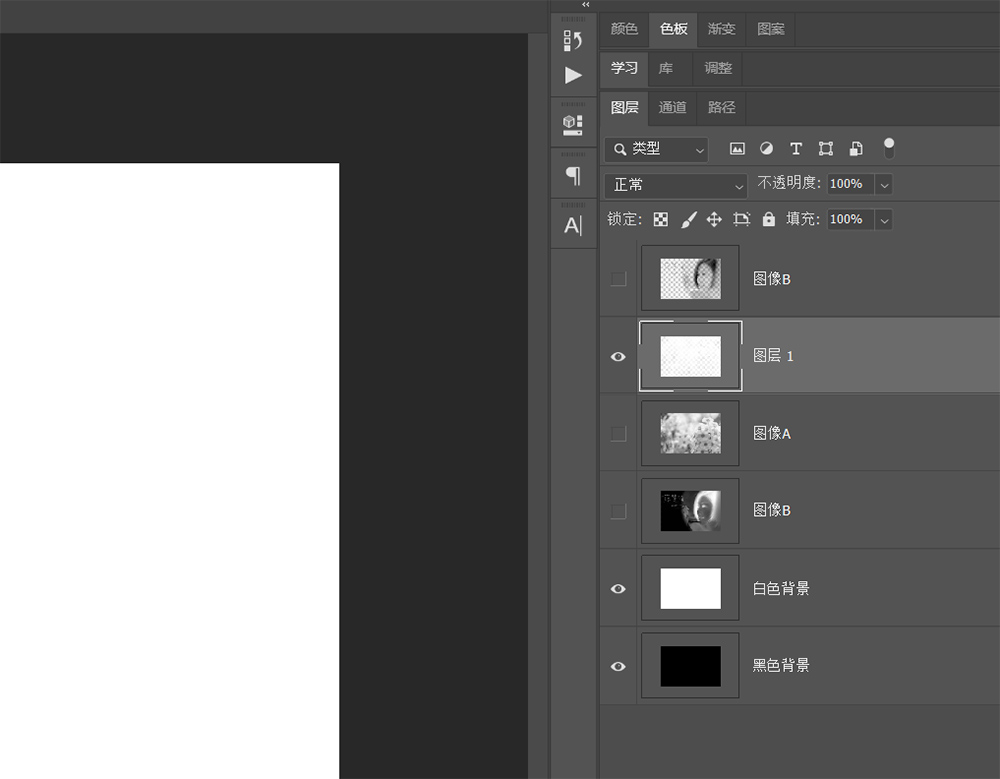The image size is (1000, 779).
Task: Open the 3D panel icon
Action: coord(573,125)
